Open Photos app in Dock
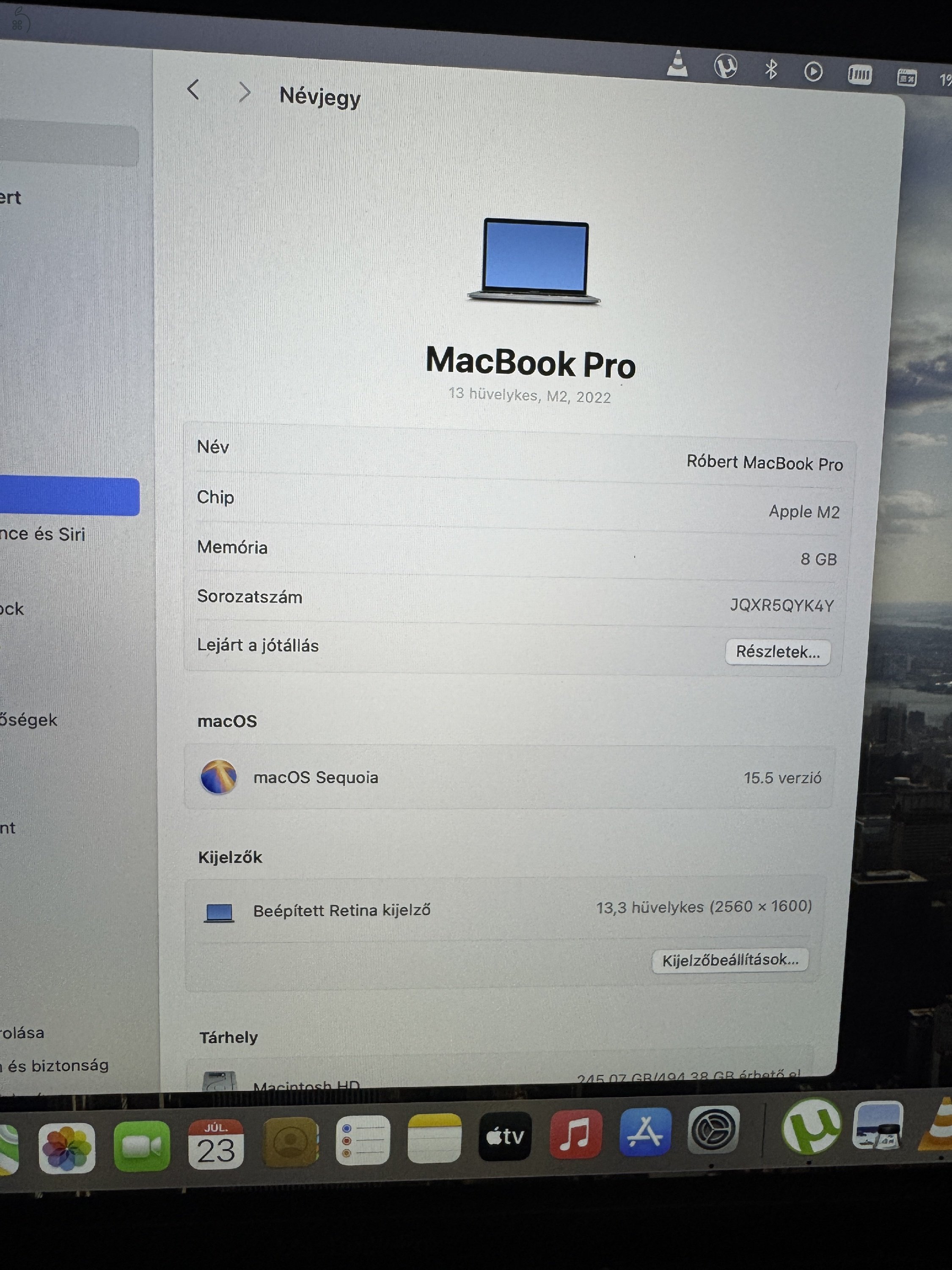The height and width of the screenshot is (1270, 952). click(x=66, y=1148)
